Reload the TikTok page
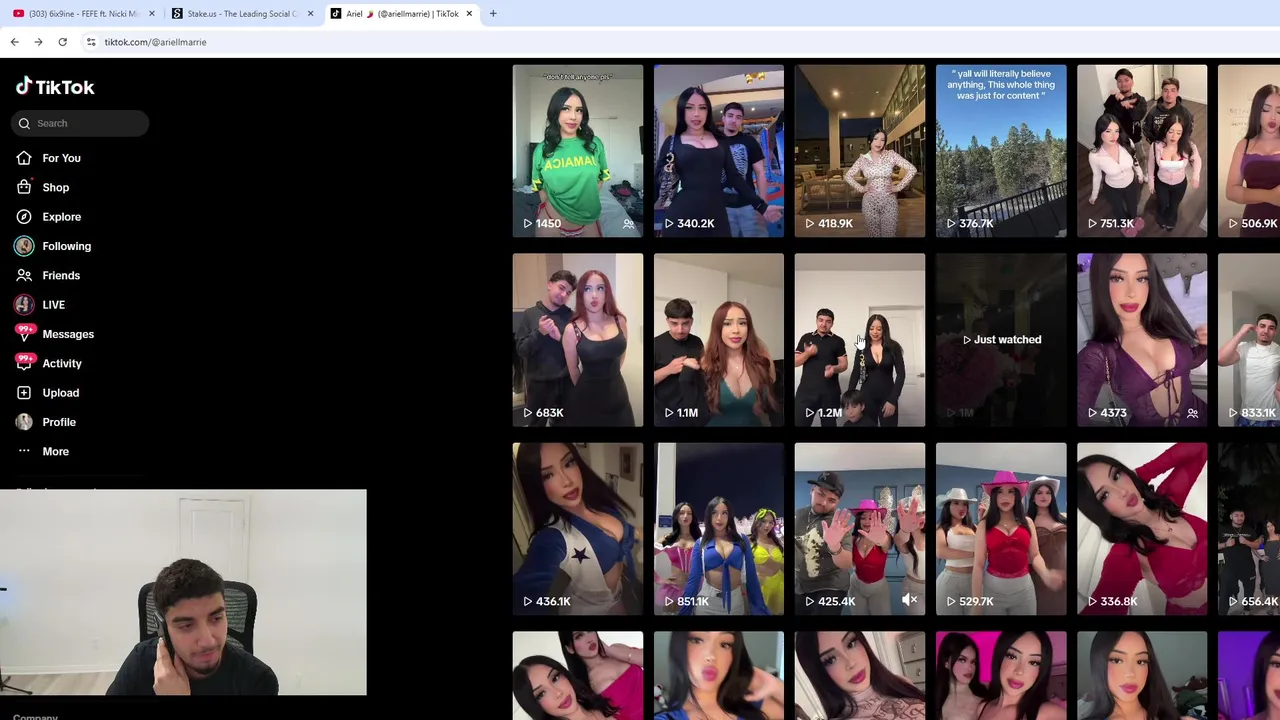This screenshot has width=1280, height=720. [x=62, y=42]
